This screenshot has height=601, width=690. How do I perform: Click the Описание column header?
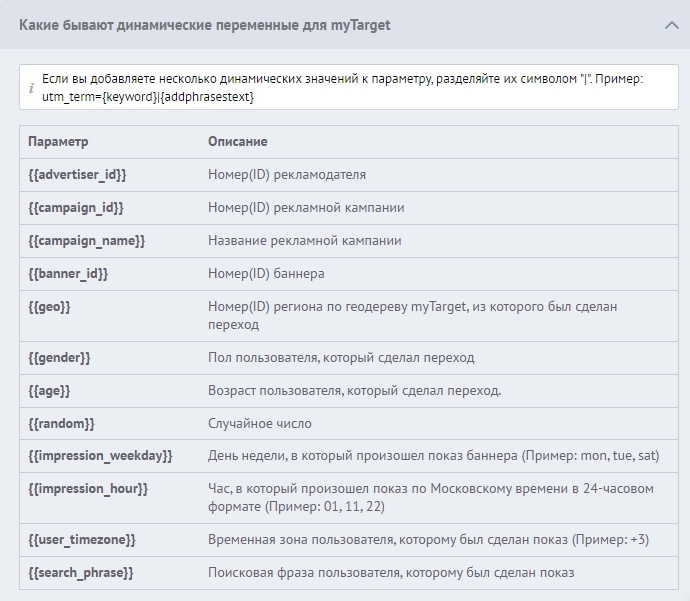237,142
